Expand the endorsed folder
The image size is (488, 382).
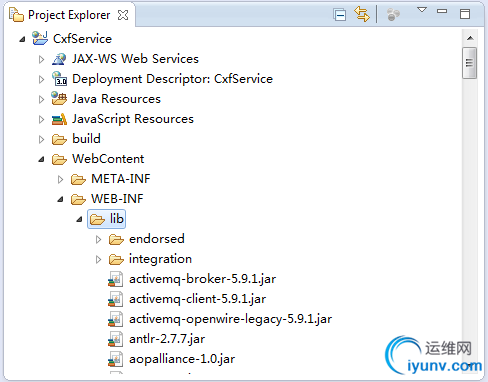98,239
